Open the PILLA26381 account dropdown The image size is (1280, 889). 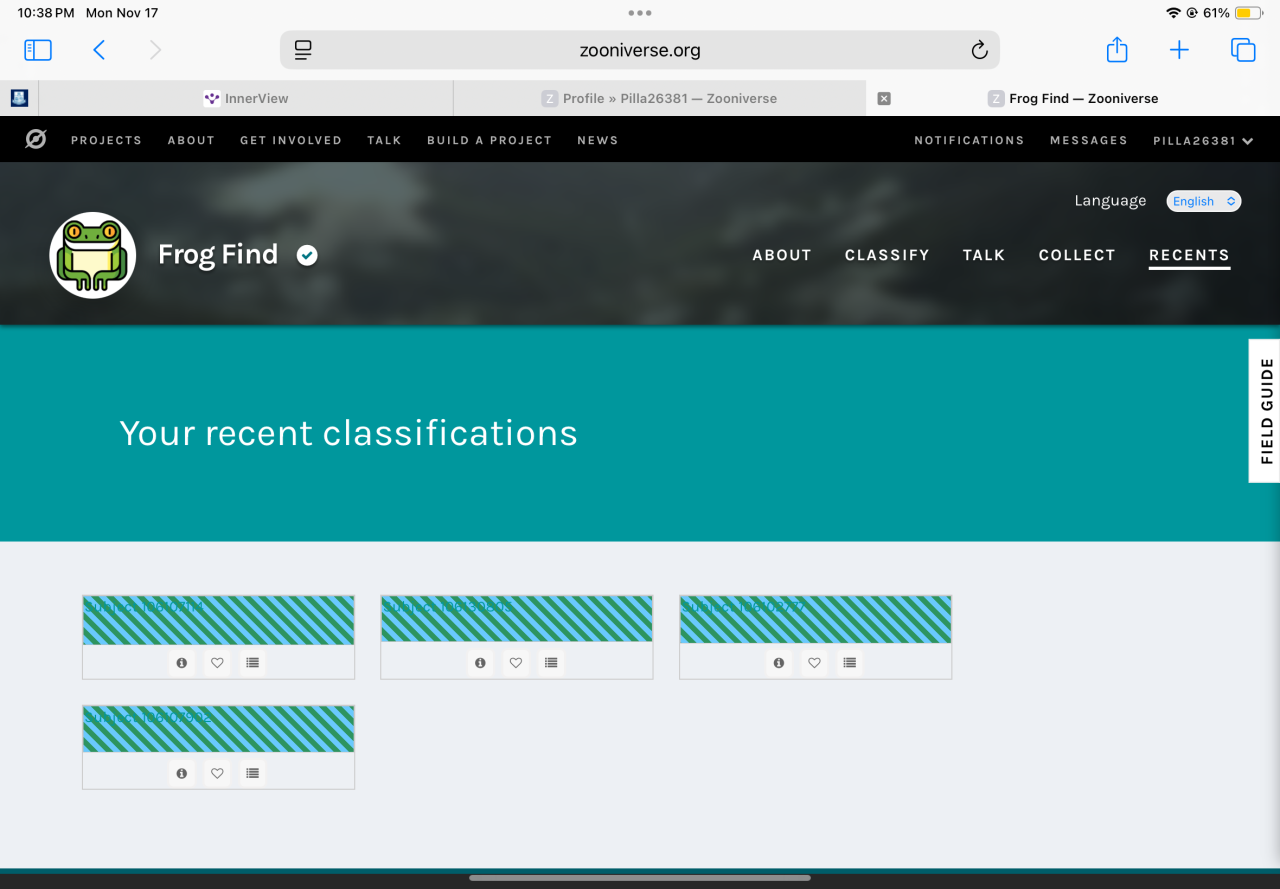pos(1203,141)
